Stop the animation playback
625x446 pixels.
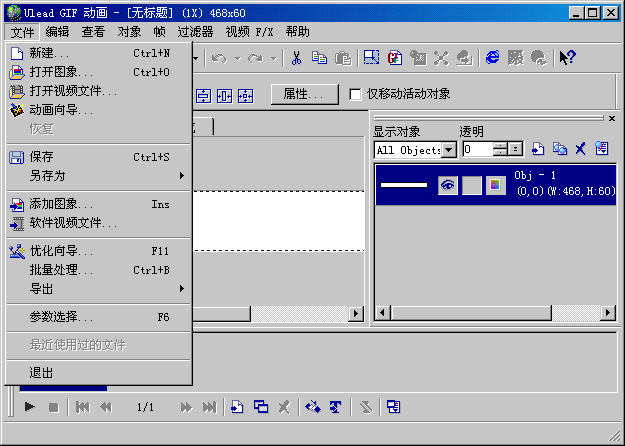(x=53, y=407)
